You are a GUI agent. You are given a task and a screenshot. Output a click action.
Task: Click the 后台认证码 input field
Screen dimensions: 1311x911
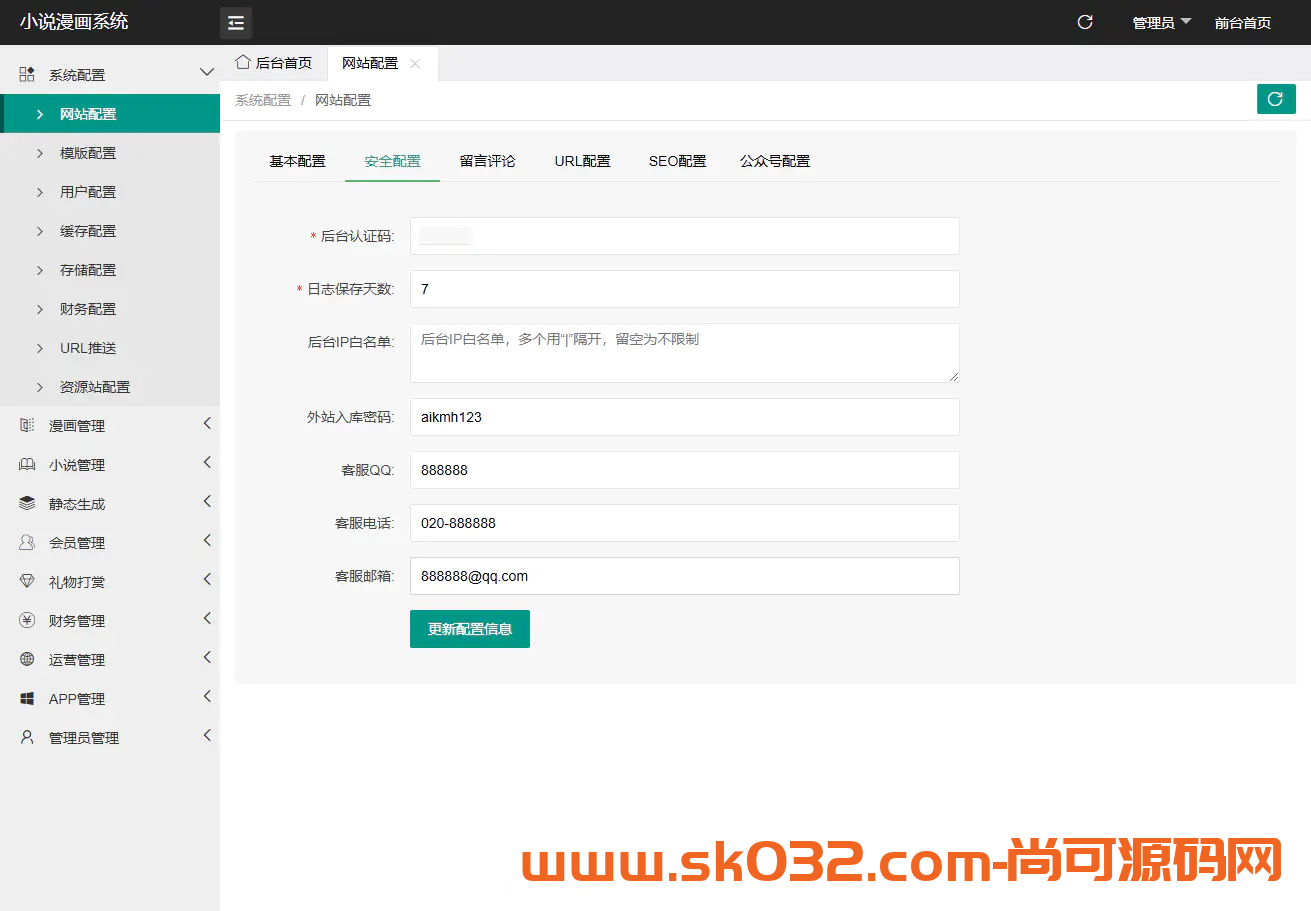click(685, 236)
